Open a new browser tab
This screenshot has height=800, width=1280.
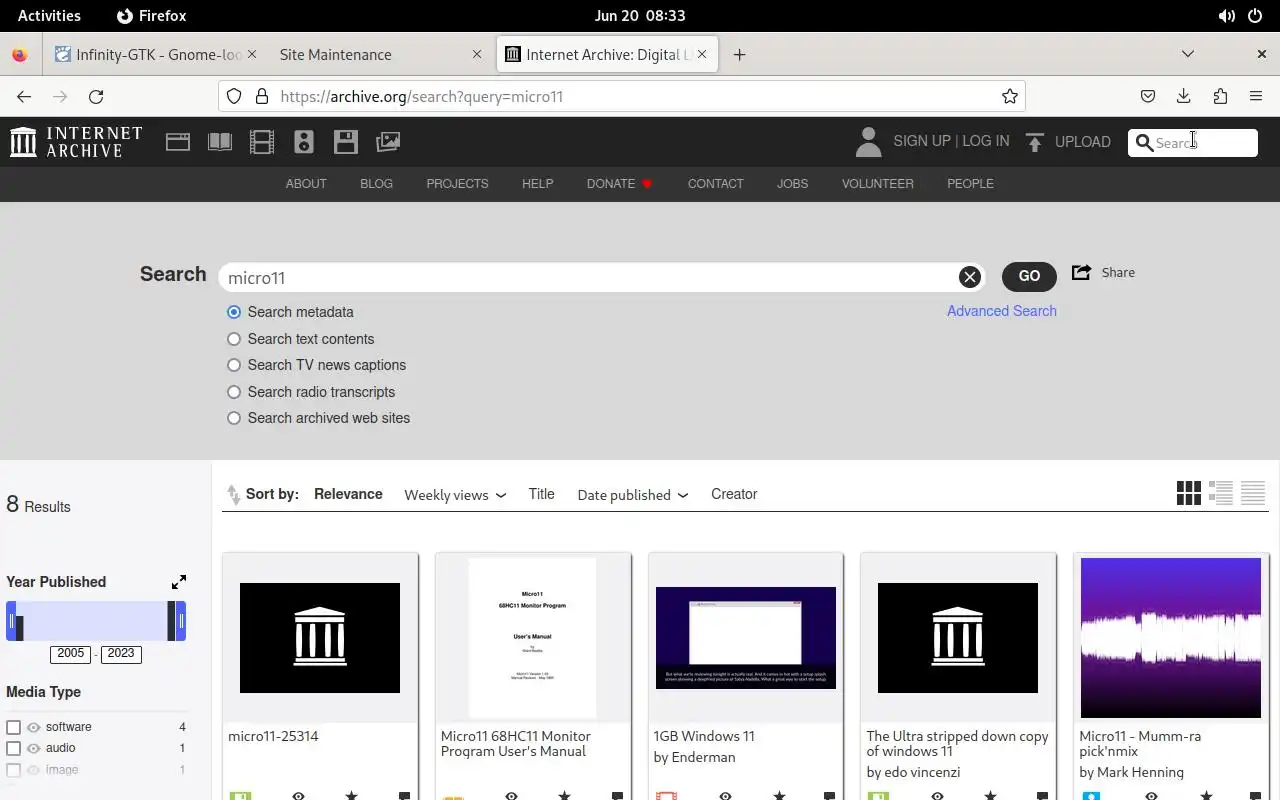[739, 55]
